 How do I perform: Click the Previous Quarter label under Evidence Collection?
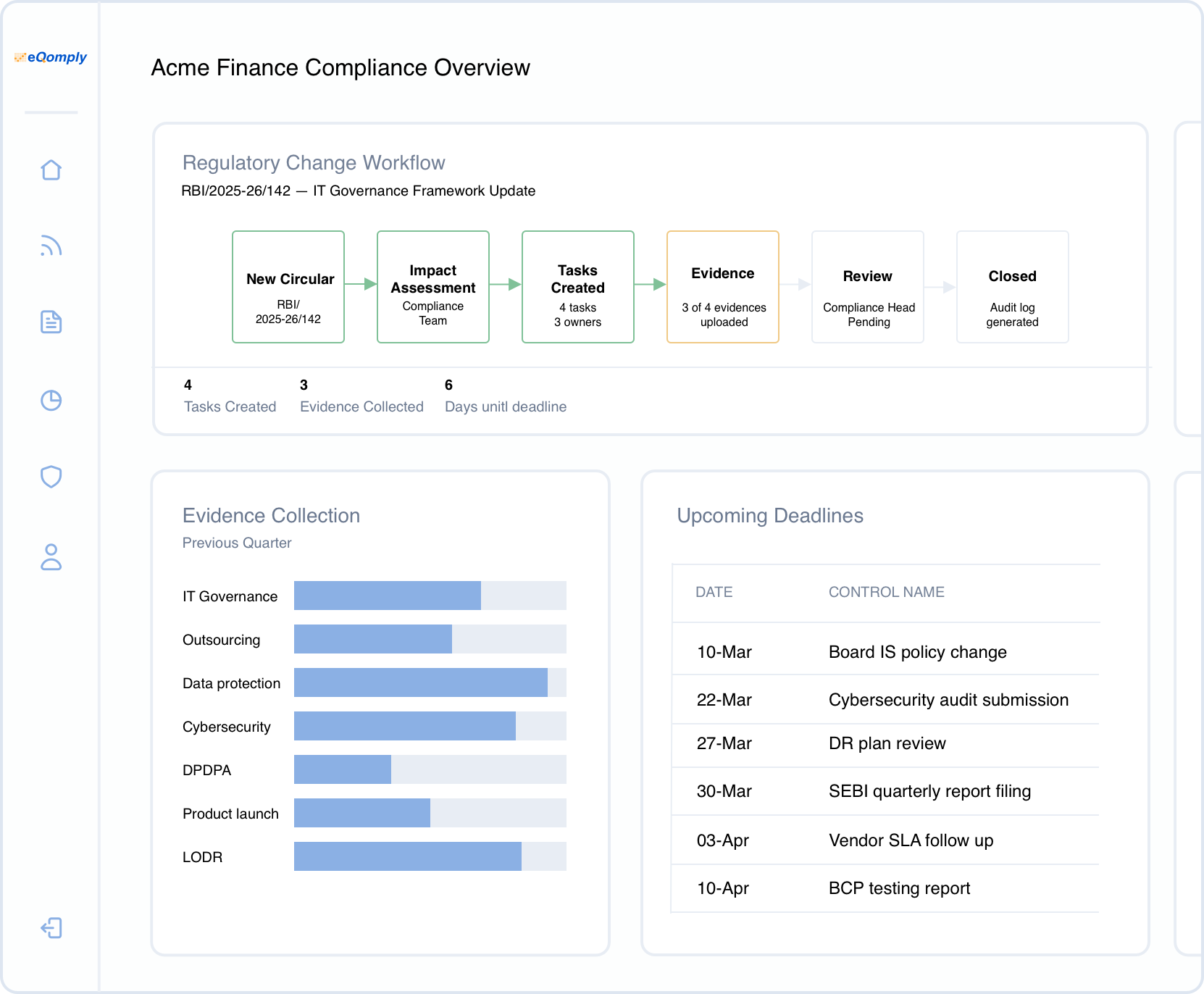pyautogui.click(x=237, y=543)
